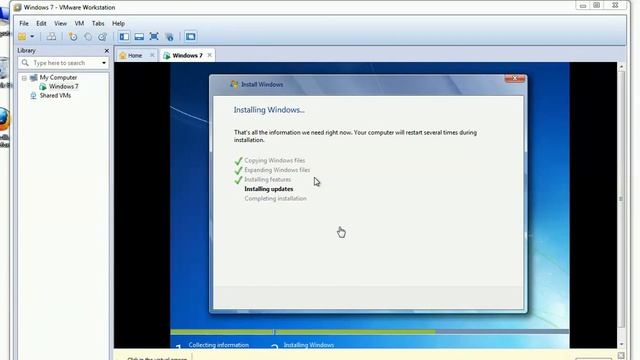This screenshot has width=640, height=360.
Task: Click the checkmark beside Installing features
Action: [238, 180]
